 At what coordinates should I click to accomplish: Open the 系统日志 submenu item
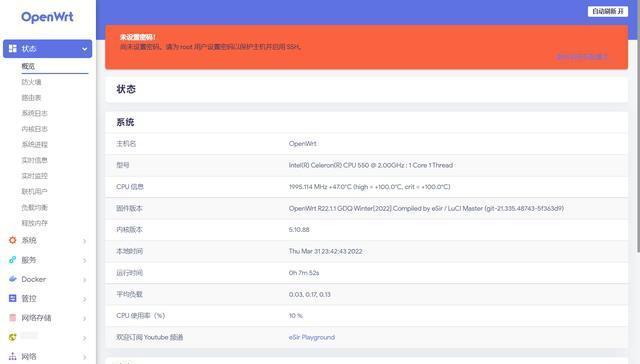pos(35,113)
